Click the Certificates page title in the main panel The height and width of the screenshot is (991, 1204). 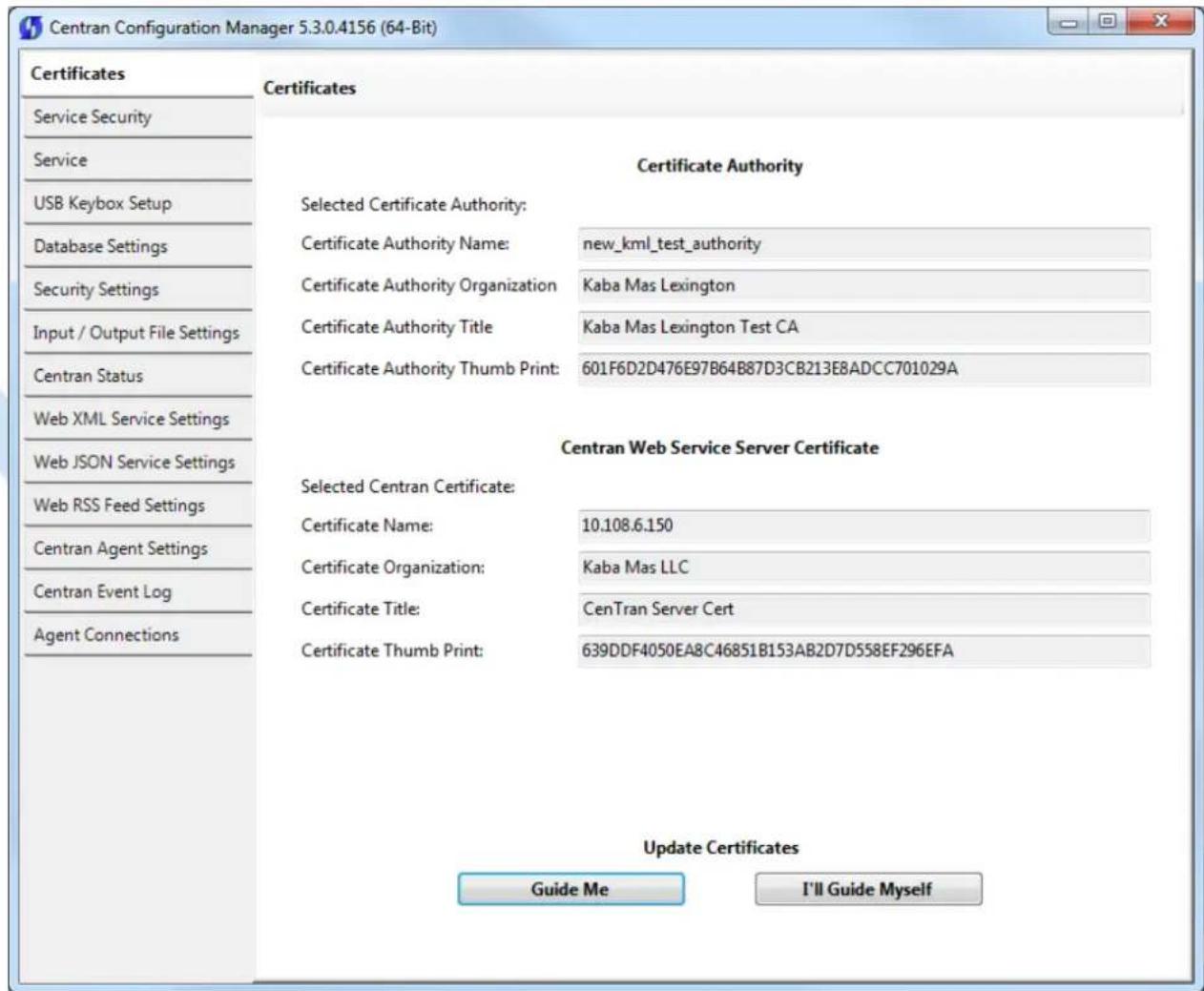point(309,88)
